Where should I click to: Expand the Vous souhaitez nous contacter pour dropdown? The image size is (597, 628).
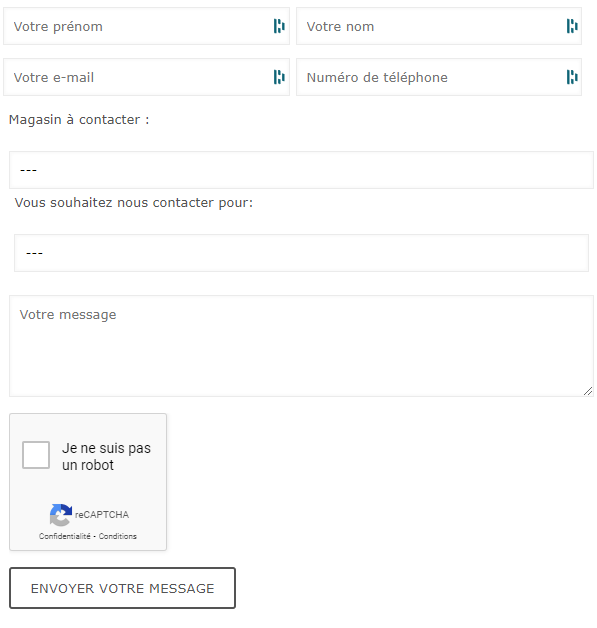(x=301, y=253)
